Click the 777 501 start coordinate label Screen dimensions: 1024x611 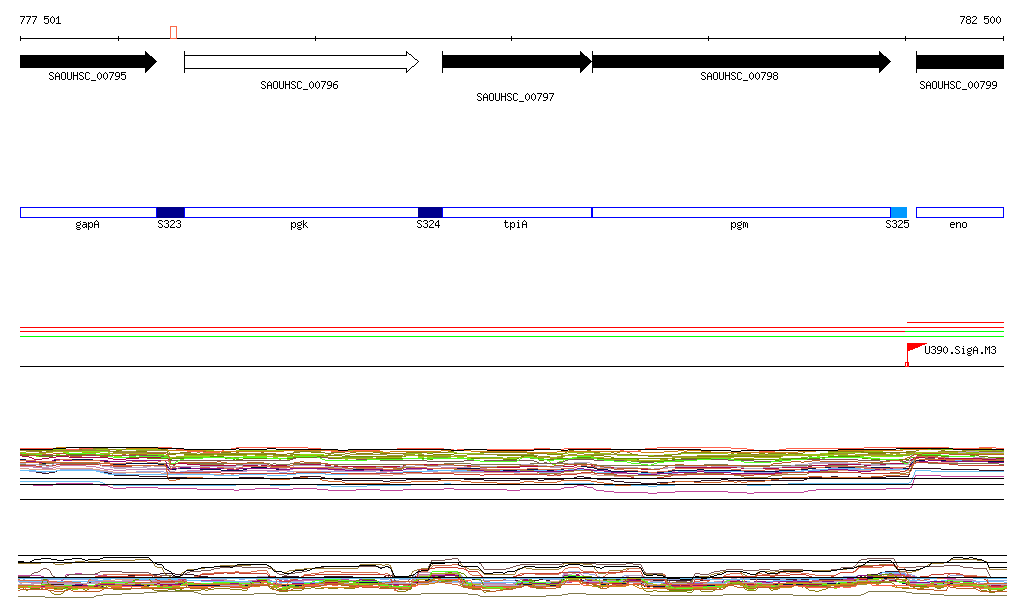pos(41,20)
